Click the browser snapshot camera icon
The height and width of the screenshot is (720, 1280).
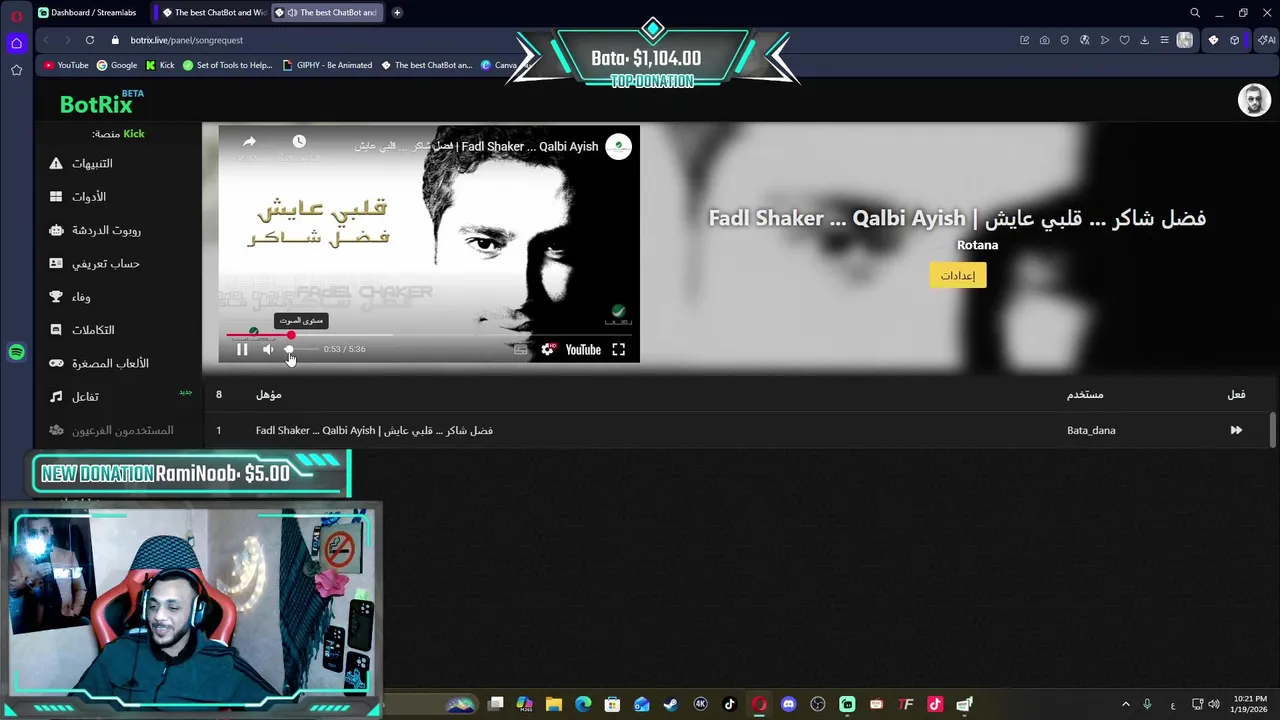click(1044, 40)
